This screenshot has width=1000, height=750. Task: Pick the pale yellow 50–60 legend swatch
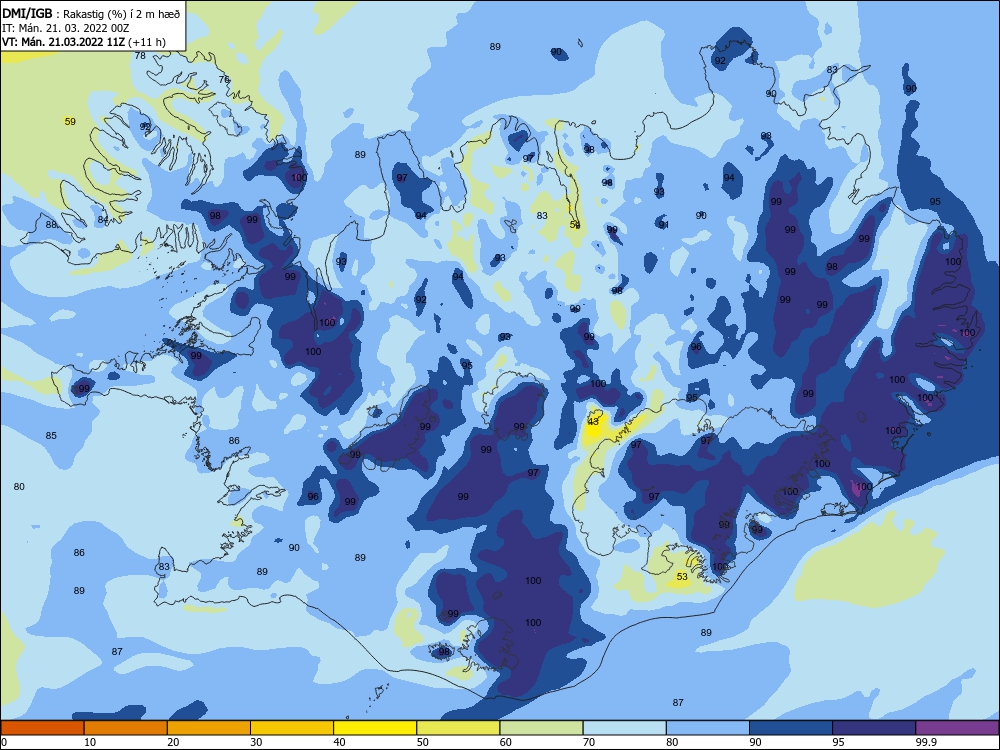pos(458,728)
